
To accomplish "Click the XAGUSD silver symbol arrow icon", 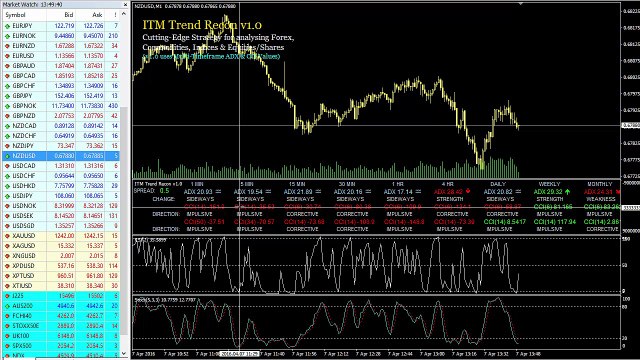I will click(x=7, y=246).
